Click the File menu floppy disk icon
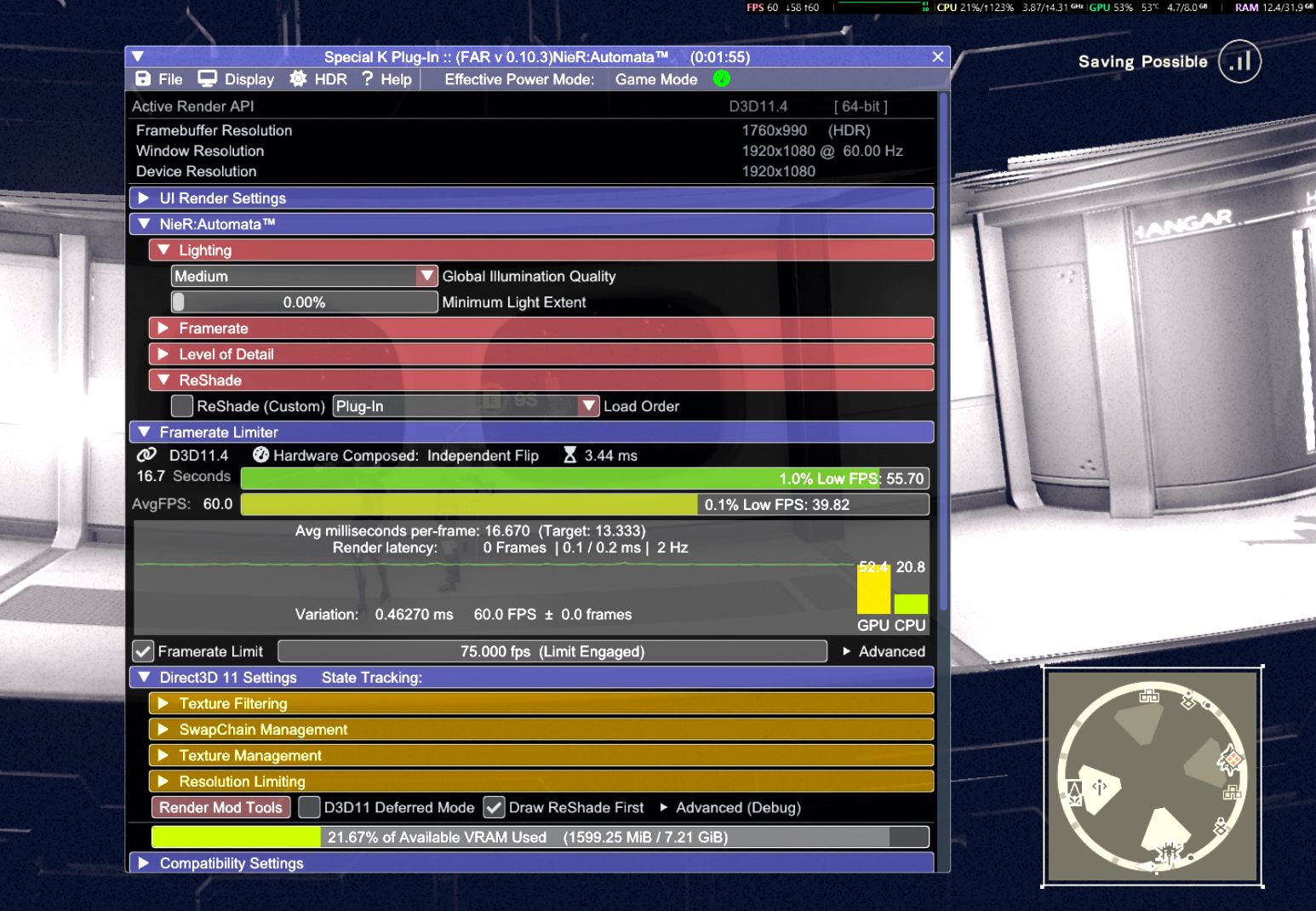This screenshot has width=1316, height=911. (143, 79)
